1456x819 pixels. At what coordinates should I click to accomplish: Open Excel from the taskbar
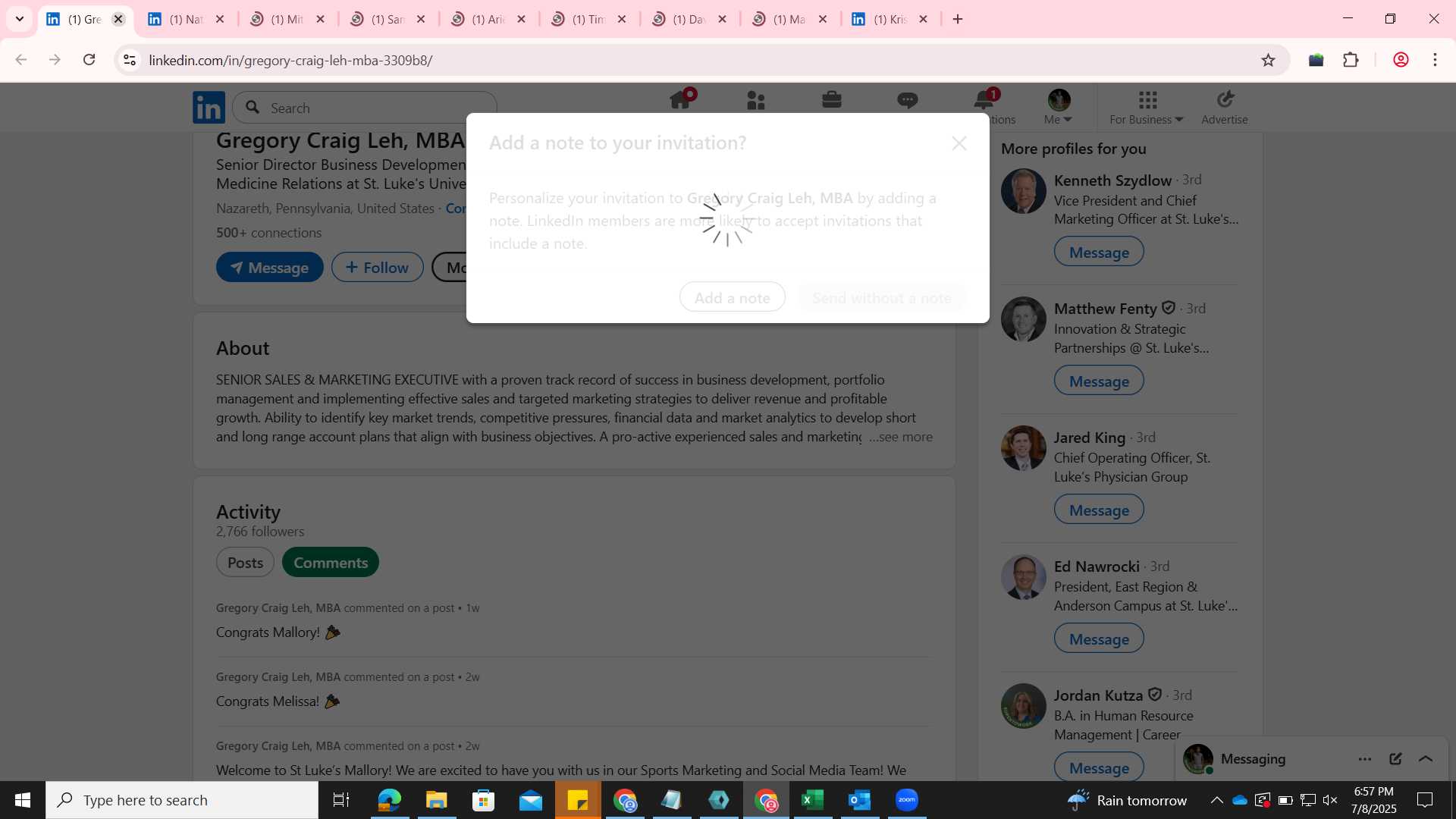coord(813,800)
